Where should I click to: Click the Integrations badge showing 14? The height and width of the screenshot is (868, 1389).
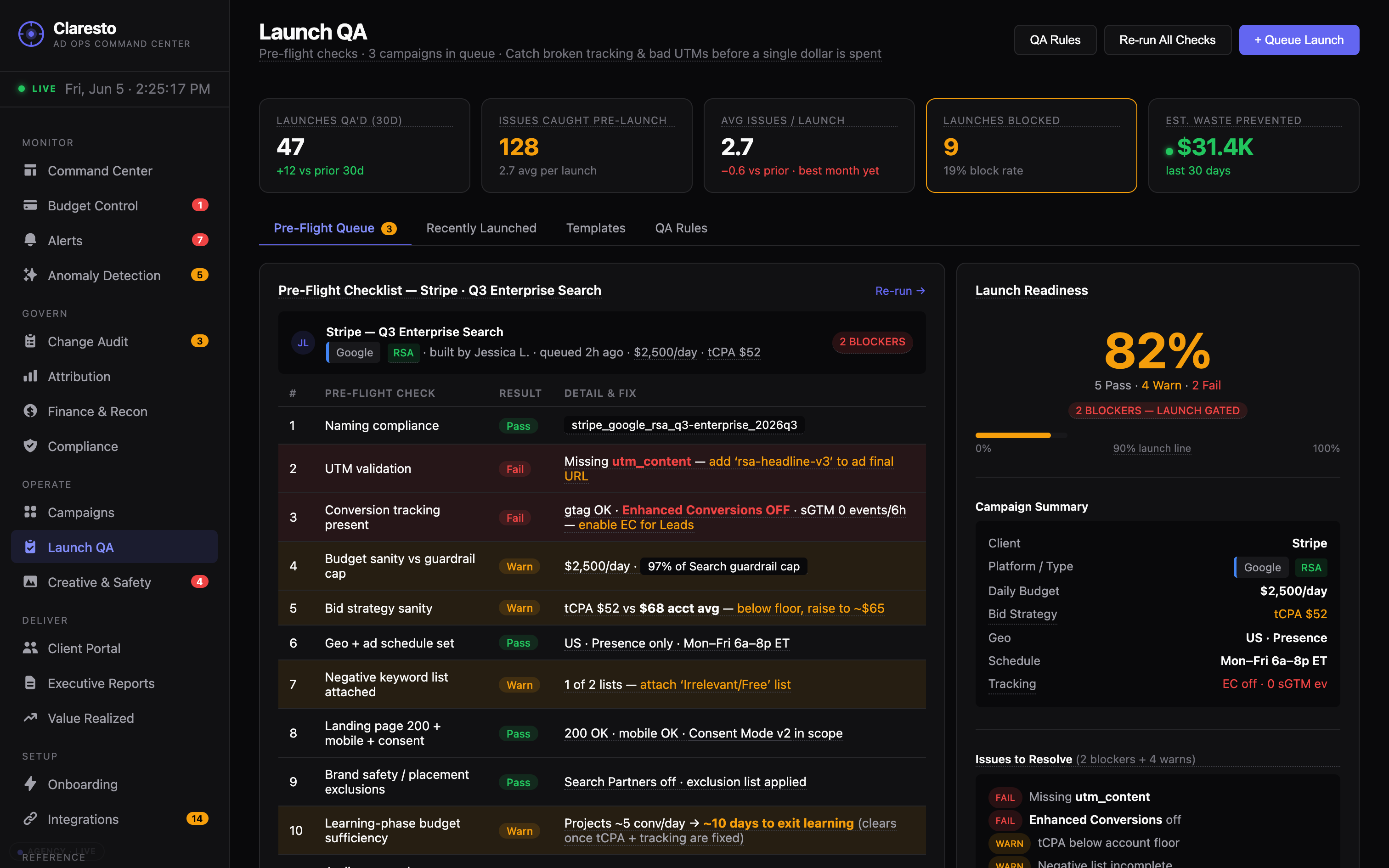(198, 818)
